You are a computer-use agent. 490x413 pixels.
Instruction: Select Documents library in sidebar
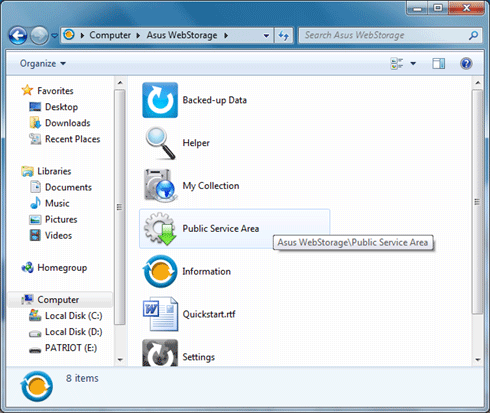(x=68, y=187)
